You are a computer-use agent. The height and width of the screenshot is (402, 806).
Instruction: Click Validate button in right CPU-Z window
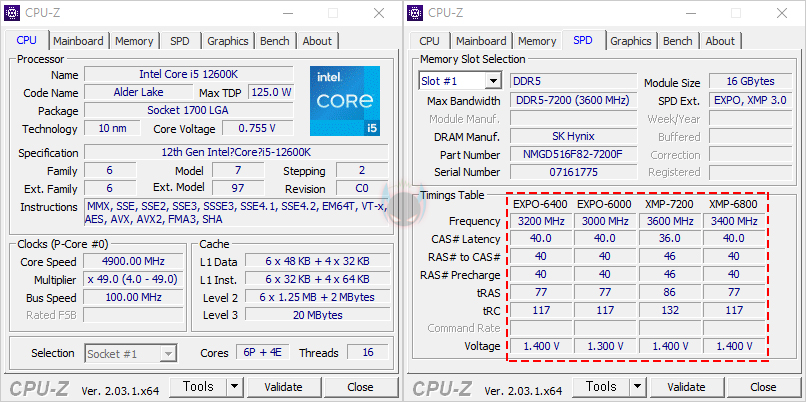point(686,387)
